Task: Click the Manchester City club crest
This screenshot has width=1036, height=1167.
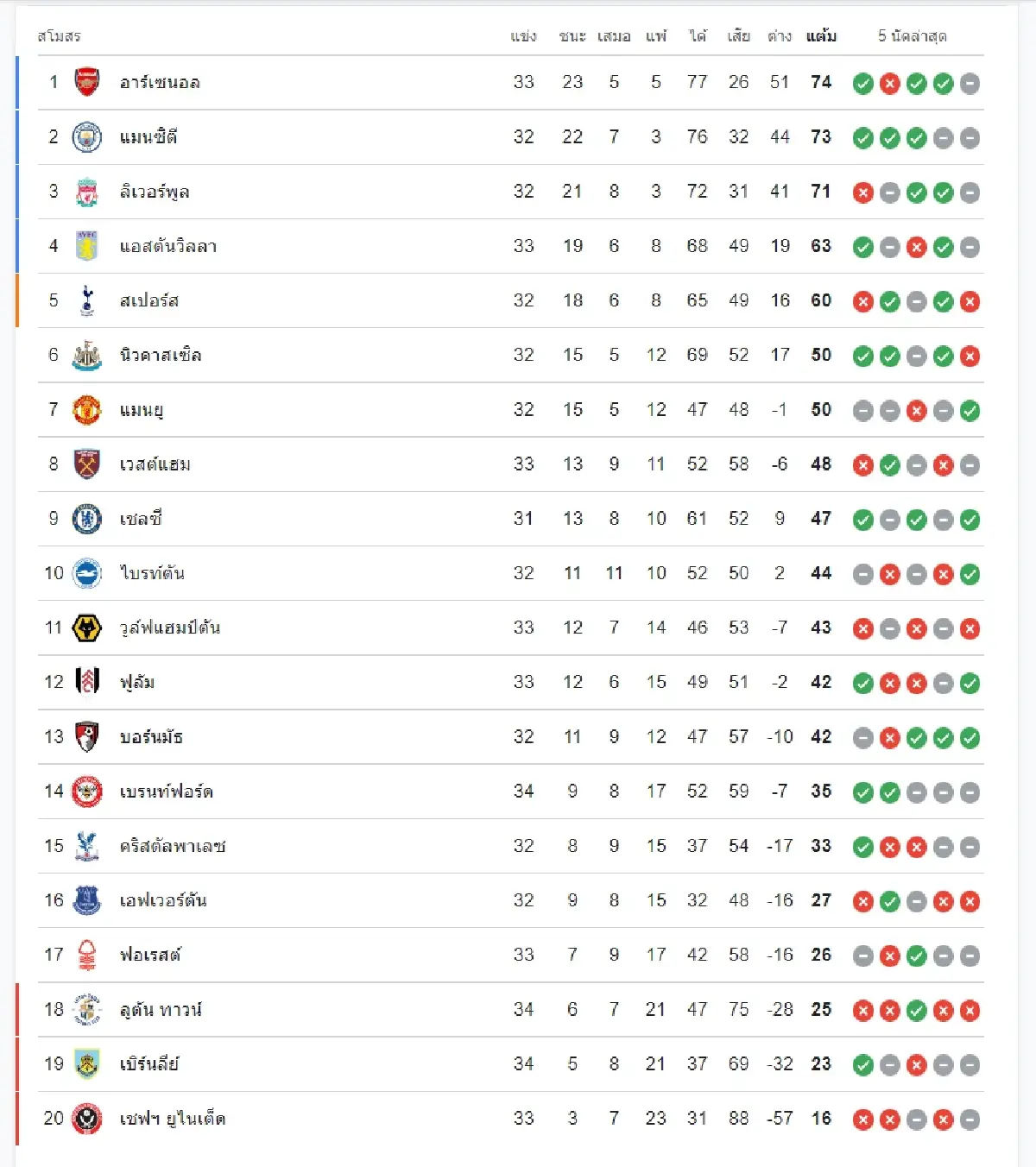Action: pyautogui.click(x=86, y=136)
